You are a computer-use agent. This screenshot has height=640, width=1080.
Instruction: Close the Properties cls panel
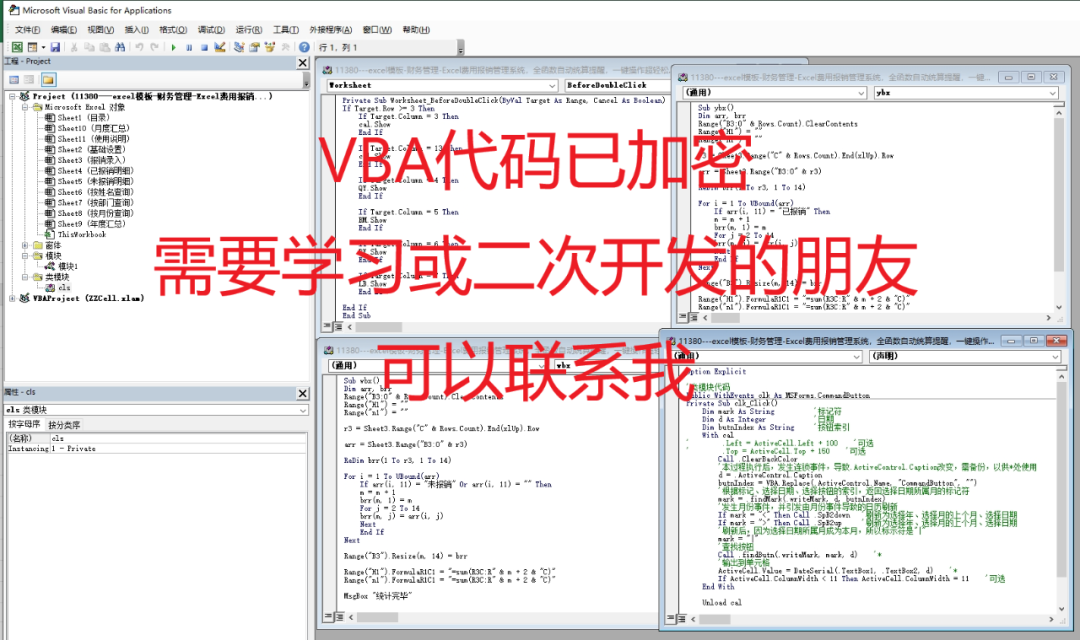pos(302,393)
